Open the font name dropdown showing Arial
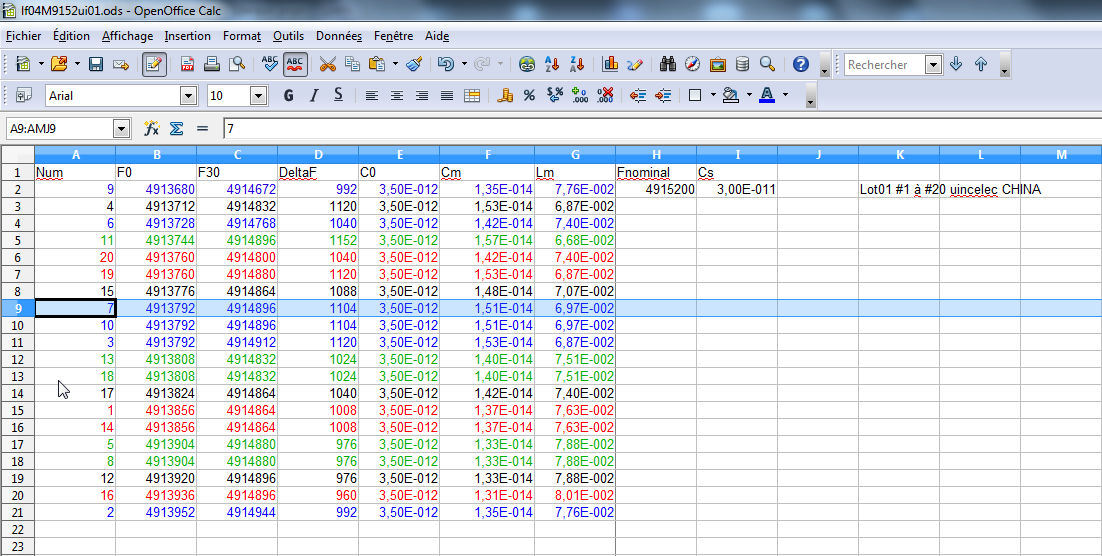The width and height of the screenshot is (1102, 556). click(x=188, y=96)
